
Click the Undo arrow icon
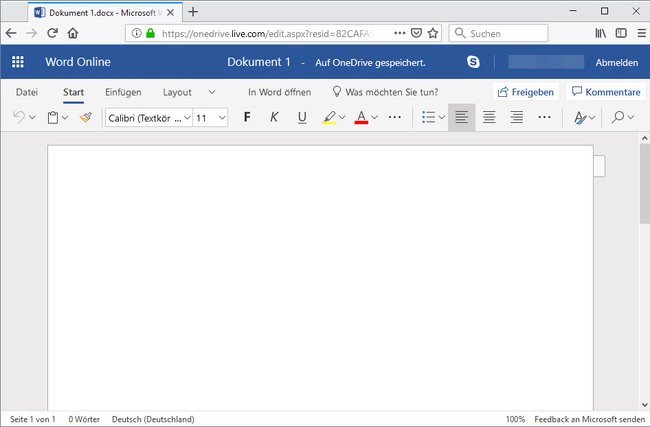tap(19, 117)
